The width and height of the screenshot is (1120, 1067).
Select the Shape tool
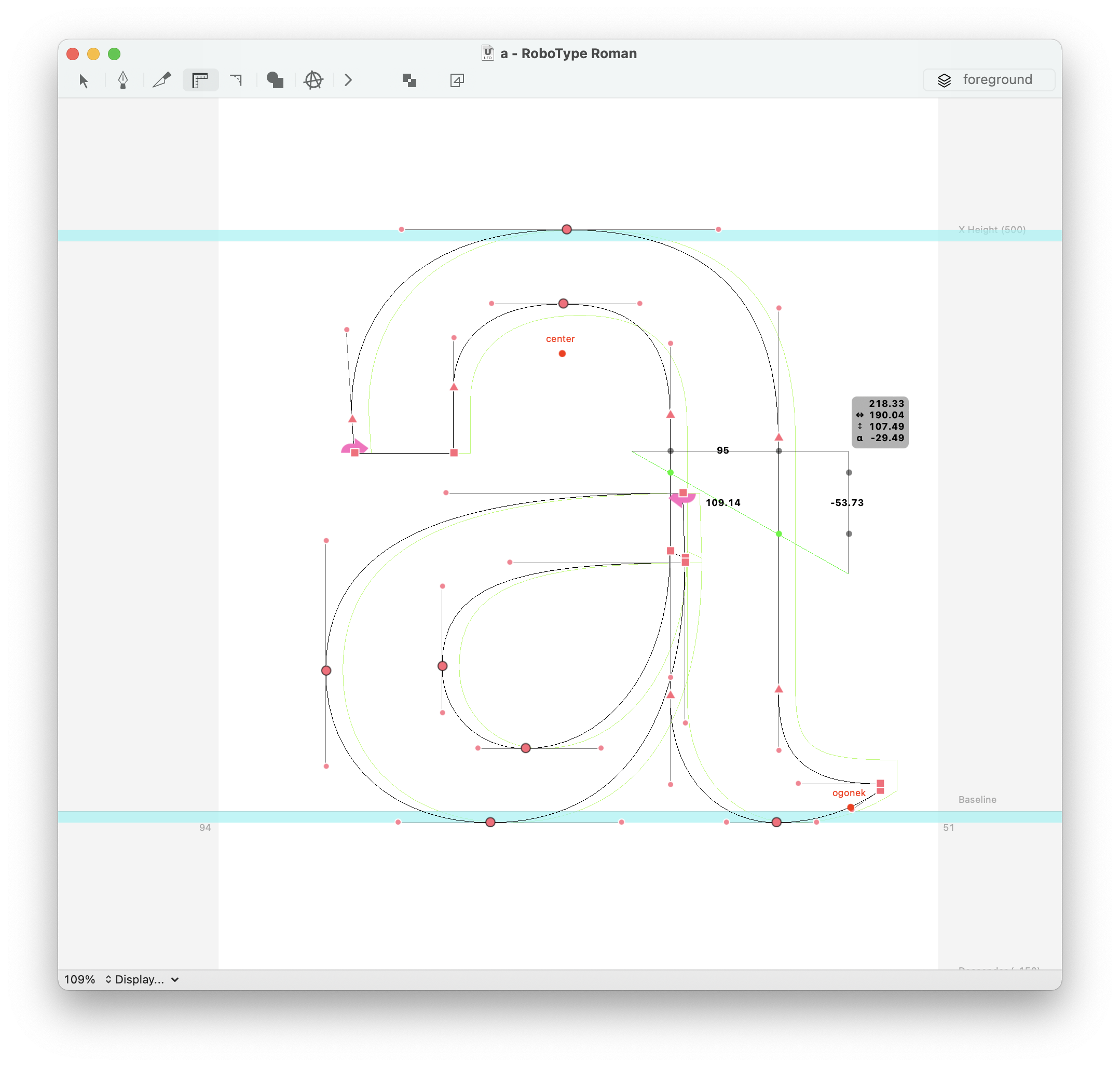(275, 80)
